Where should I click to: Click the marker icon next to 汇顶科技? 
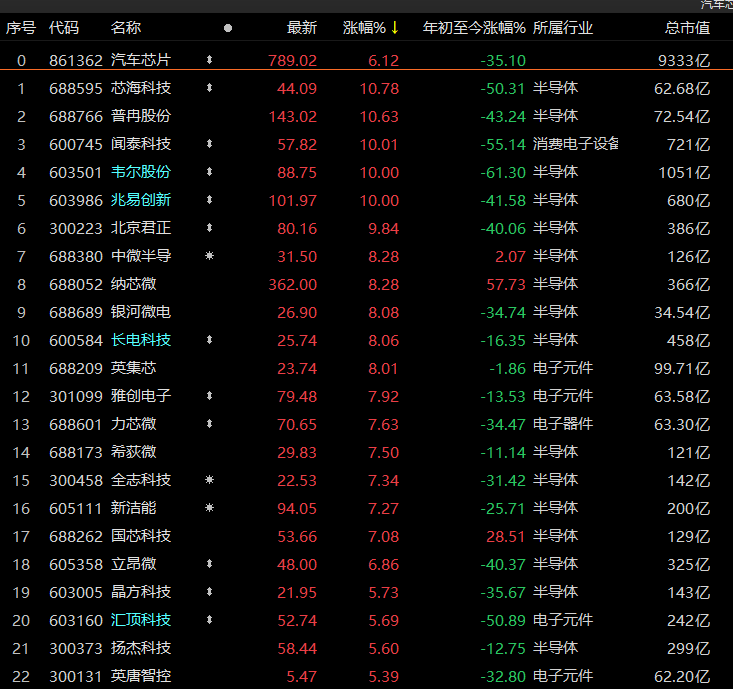[x=209, y=620]
